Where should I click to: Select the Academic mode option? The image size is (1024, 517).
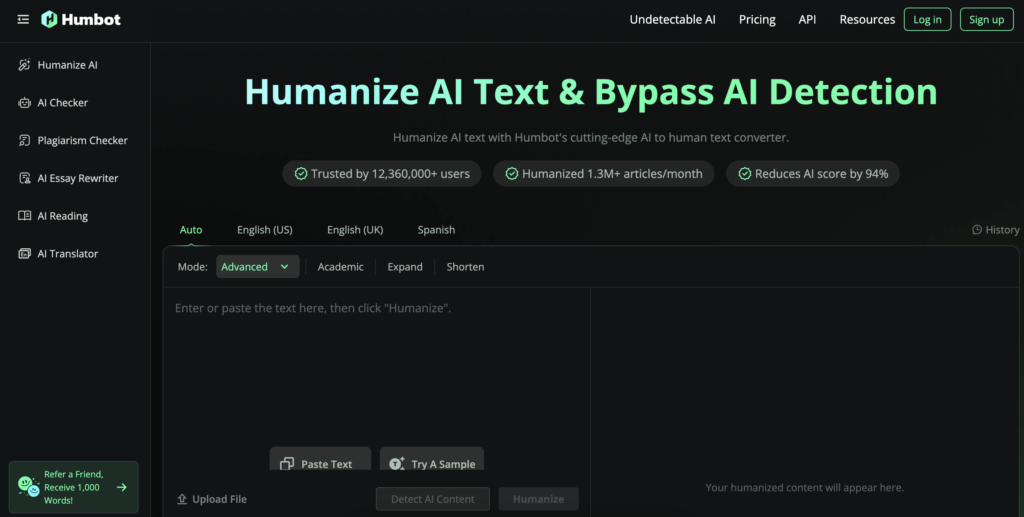340,266
